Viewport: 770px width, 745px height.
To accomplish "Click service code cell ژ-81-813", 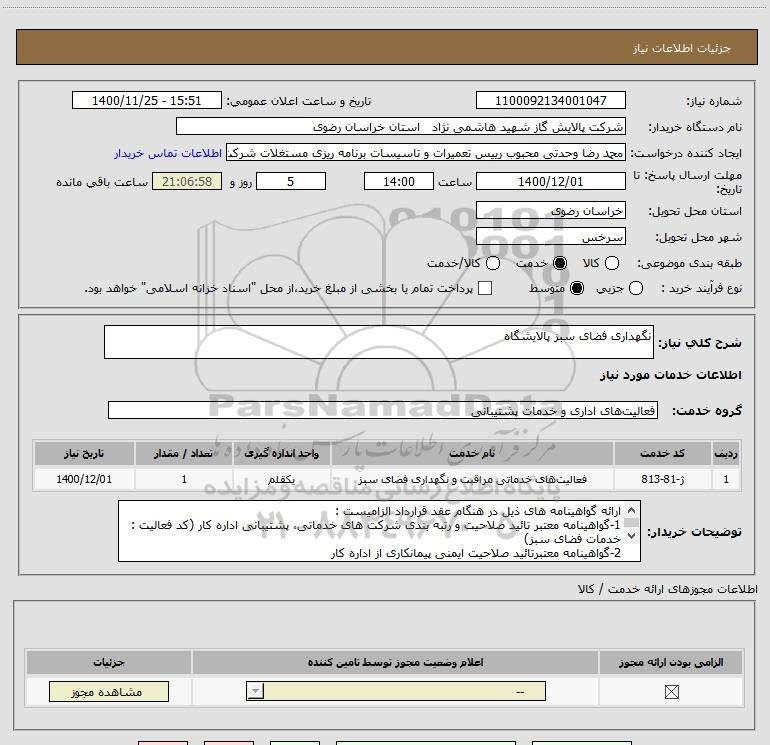I will pos(662,479).
